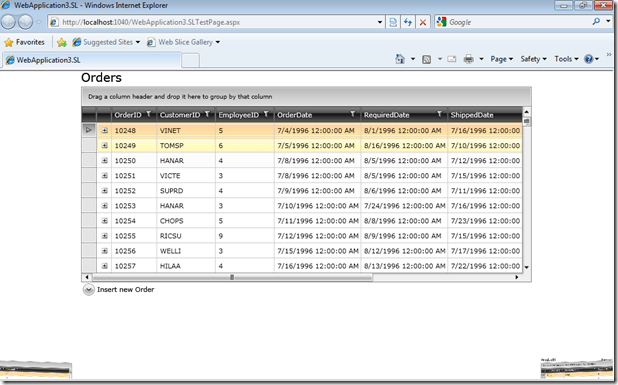Screen dimensions: 618x385
Task: Click OrderDate column filter funnel icon
Action: click(x=353, y=114)
